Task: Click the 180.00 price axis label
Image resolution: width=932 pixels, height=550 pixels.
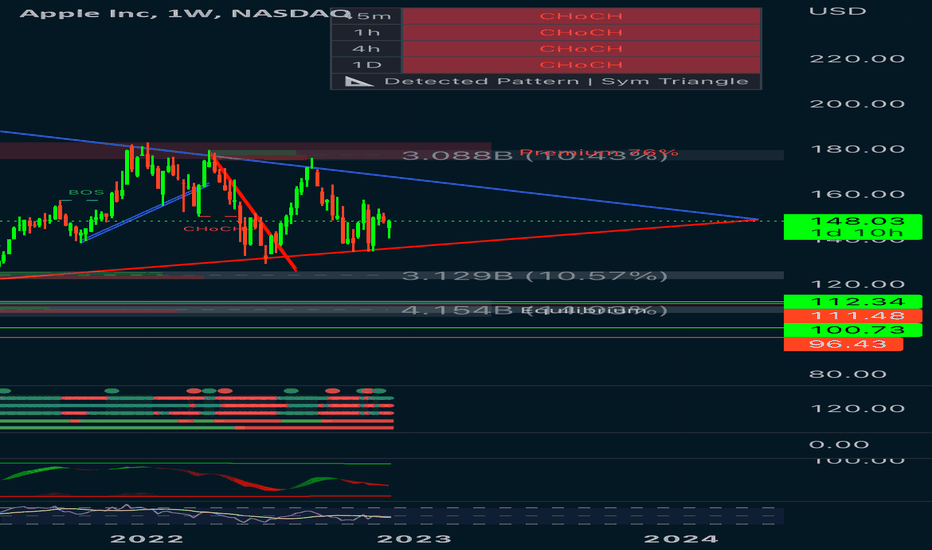Action: [x=857, y=149]
